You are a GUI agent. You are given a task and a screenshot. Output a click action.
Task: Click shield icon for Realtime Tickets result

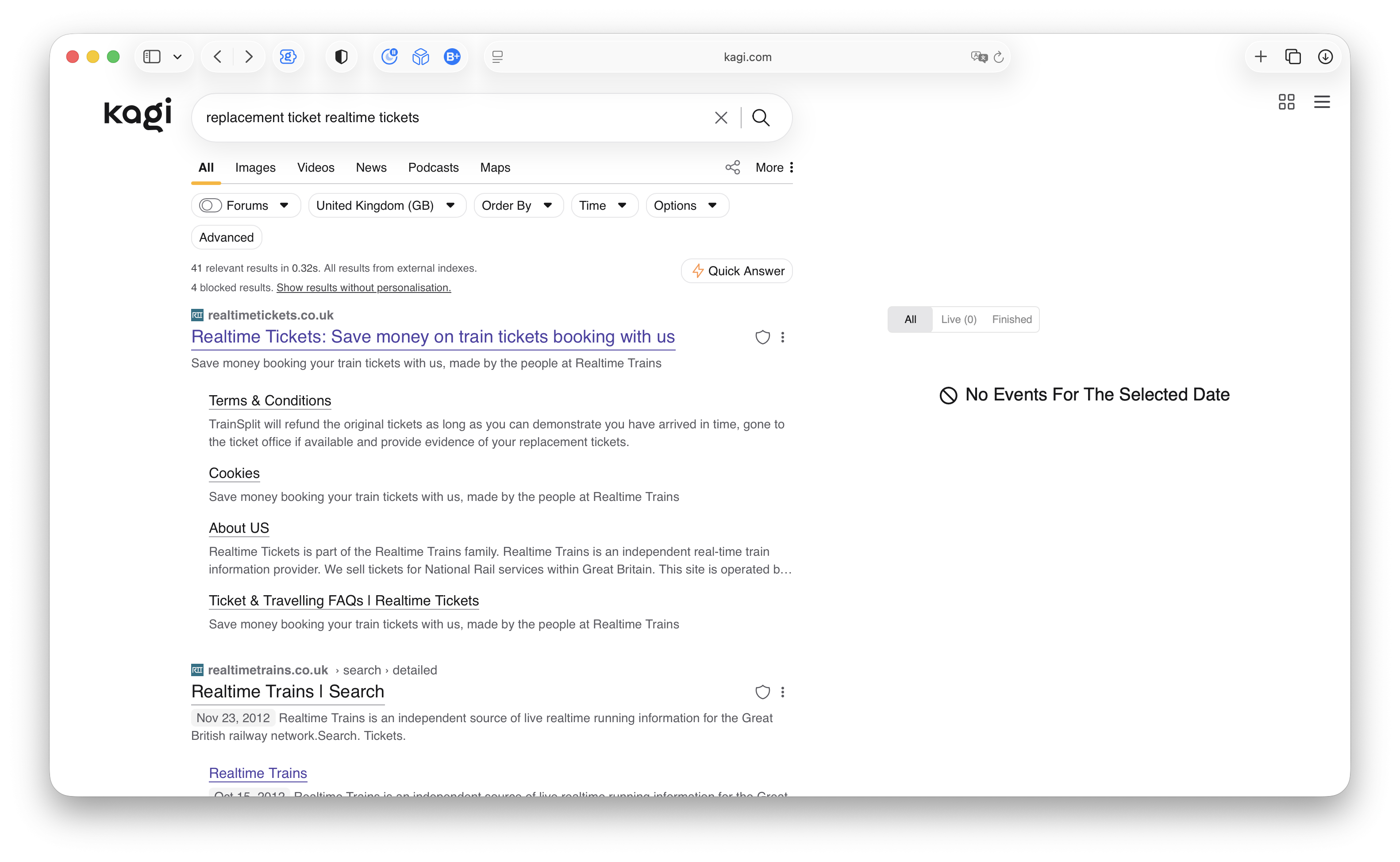[x=763, y=337]
